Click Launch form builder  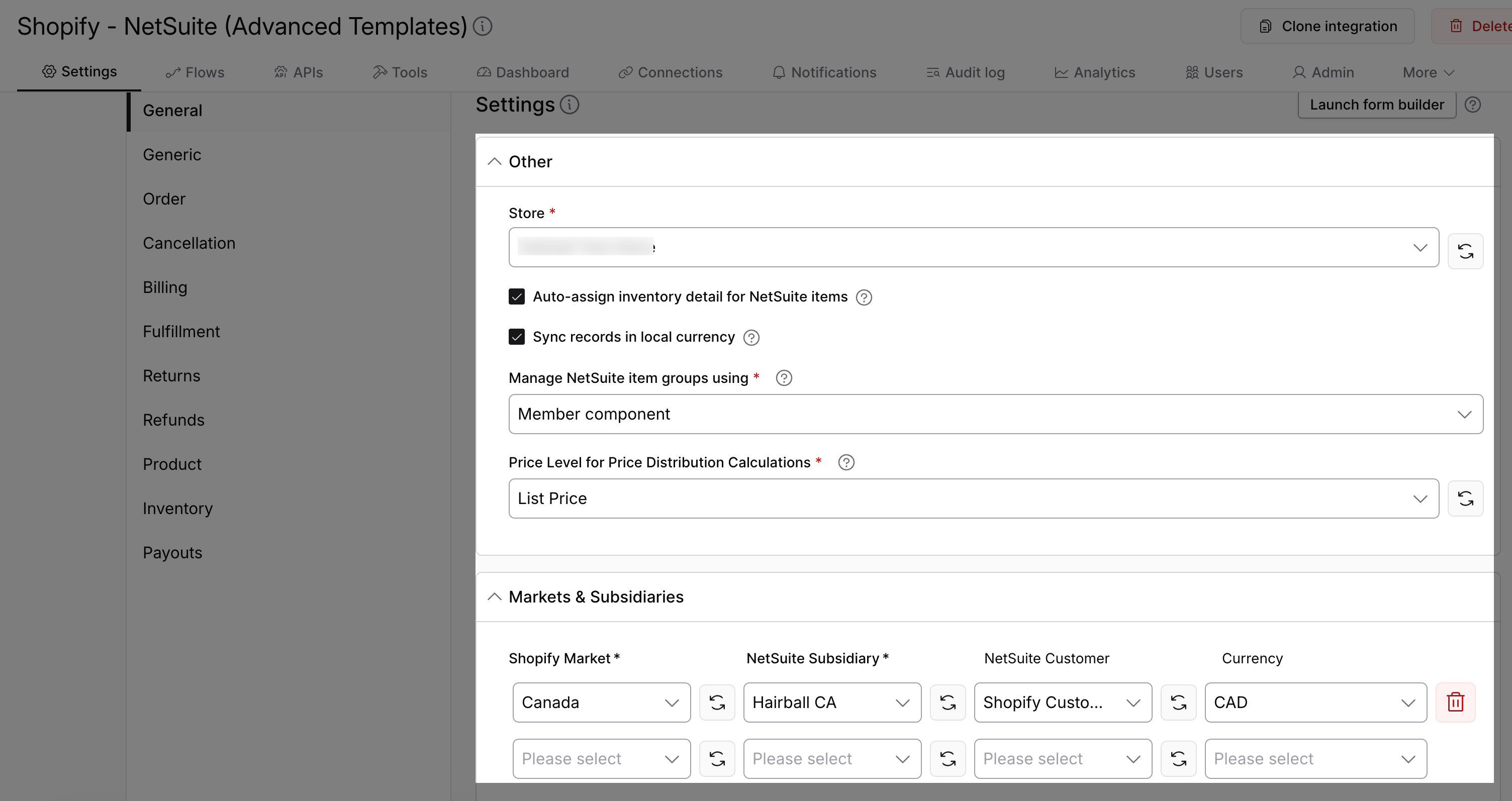pyautogui.click(x=1376, y=105)
